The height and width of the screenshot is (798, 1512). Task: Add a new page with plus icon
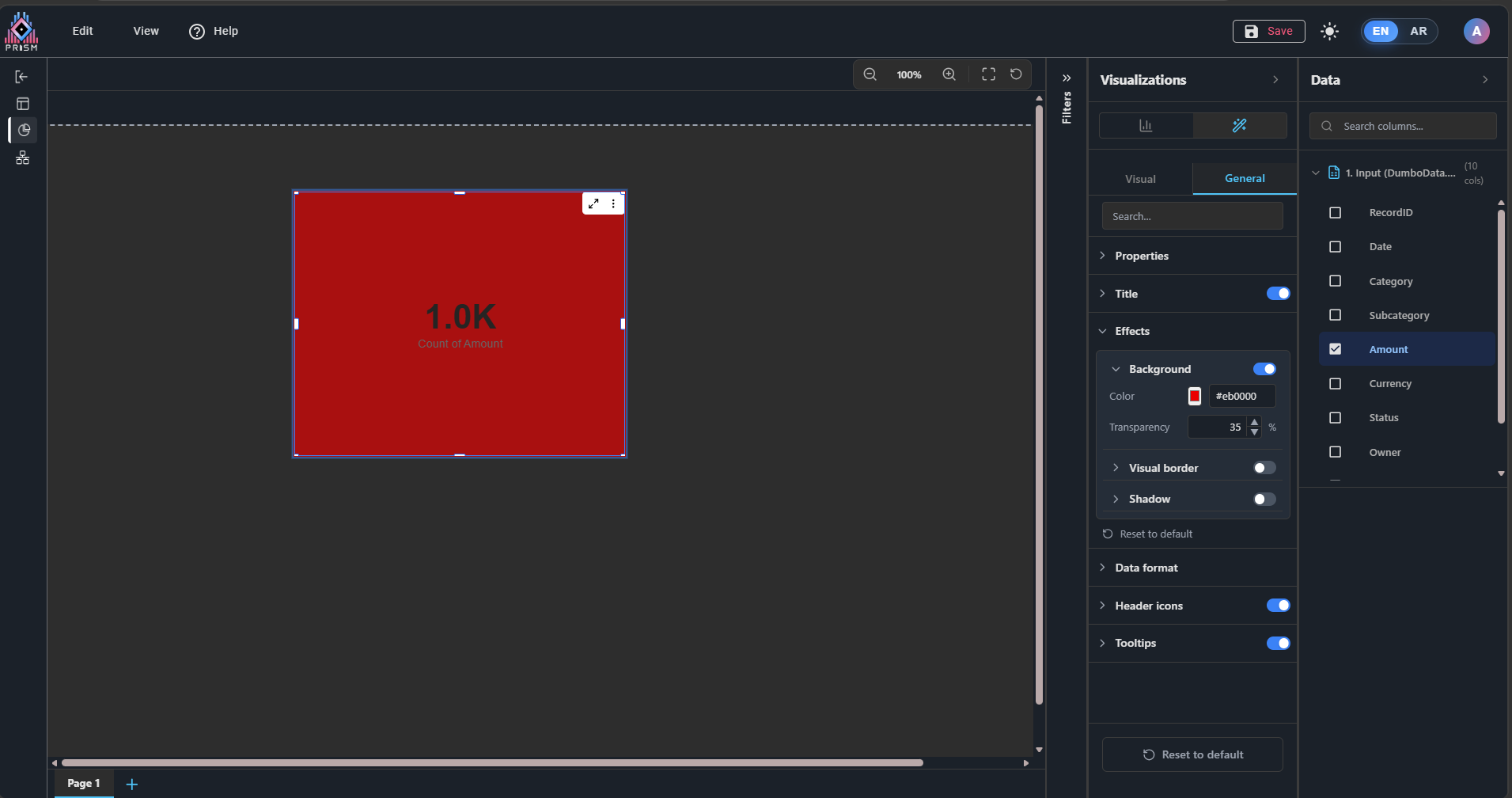(132, 784)
